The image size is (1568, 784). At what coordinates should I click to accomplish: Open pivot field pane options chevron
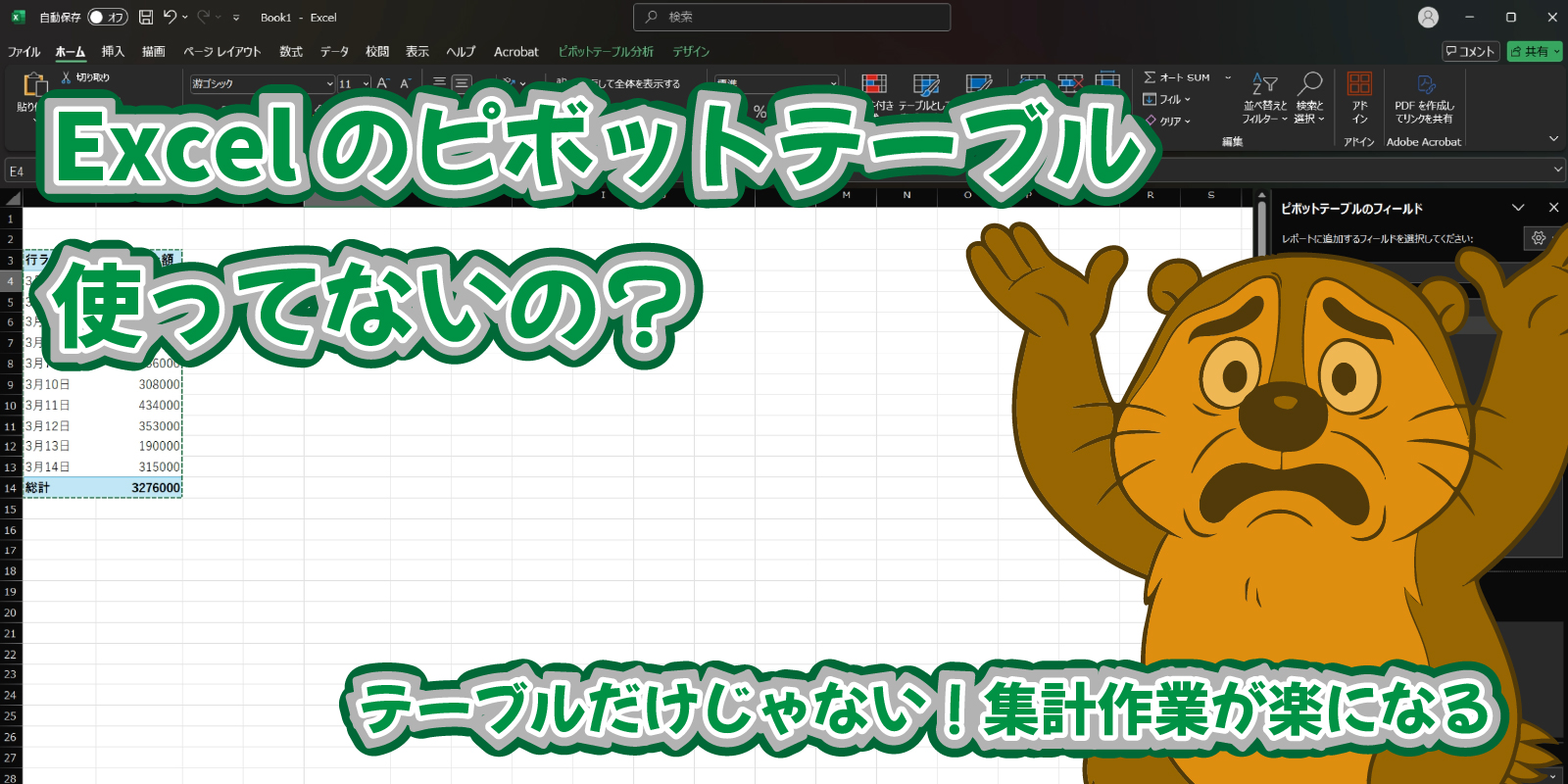pyautogui.click(x=1518, y=208)
